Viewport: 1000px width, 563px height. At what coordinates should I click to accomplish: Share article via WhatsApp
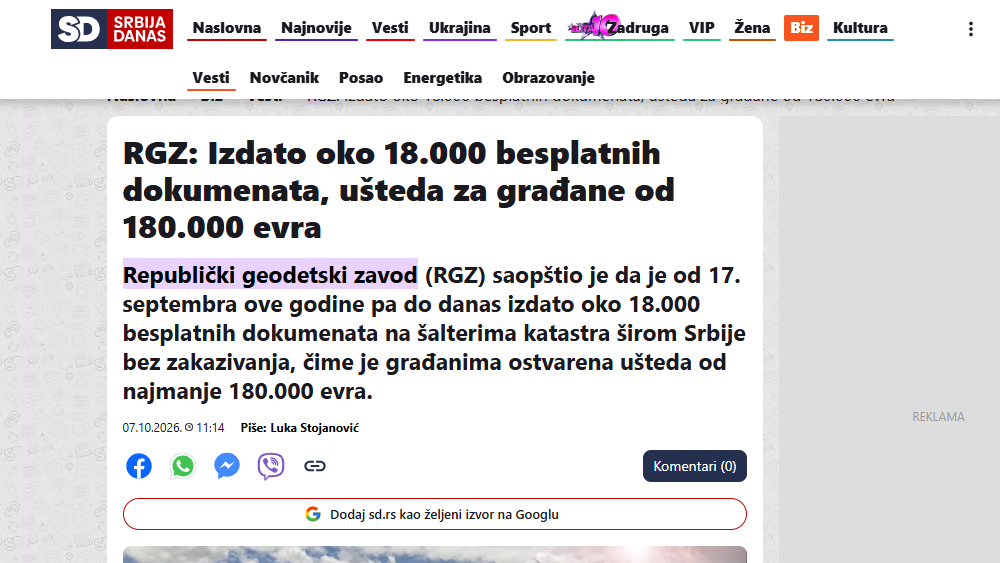[183, 466]
